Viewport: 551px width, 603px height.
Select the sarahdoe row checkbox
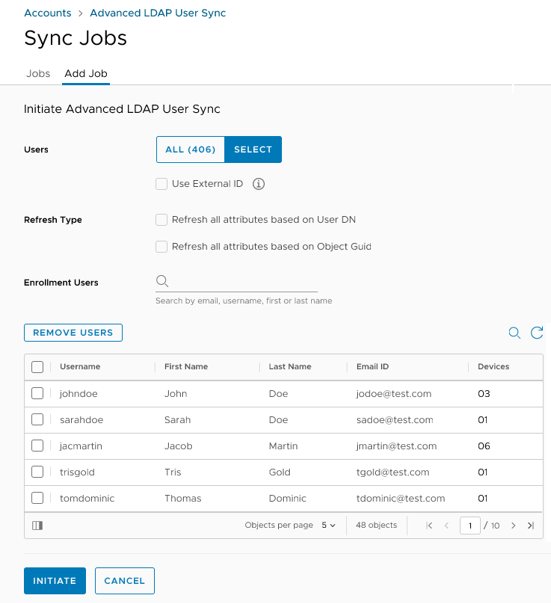[x=37, y=420]
